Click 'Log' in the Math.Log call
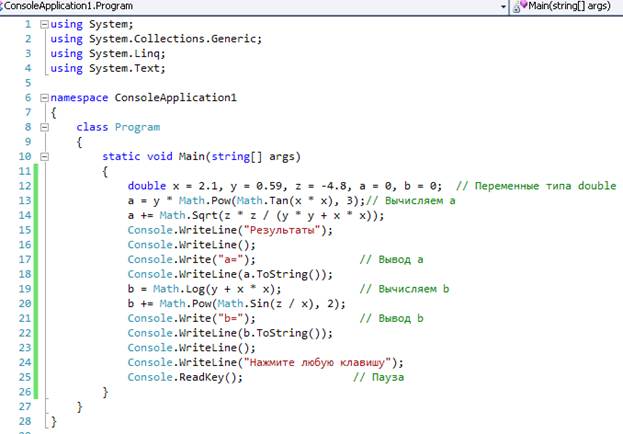The height and width of the screenshot is (434, 623). click(x=195, y=289)
